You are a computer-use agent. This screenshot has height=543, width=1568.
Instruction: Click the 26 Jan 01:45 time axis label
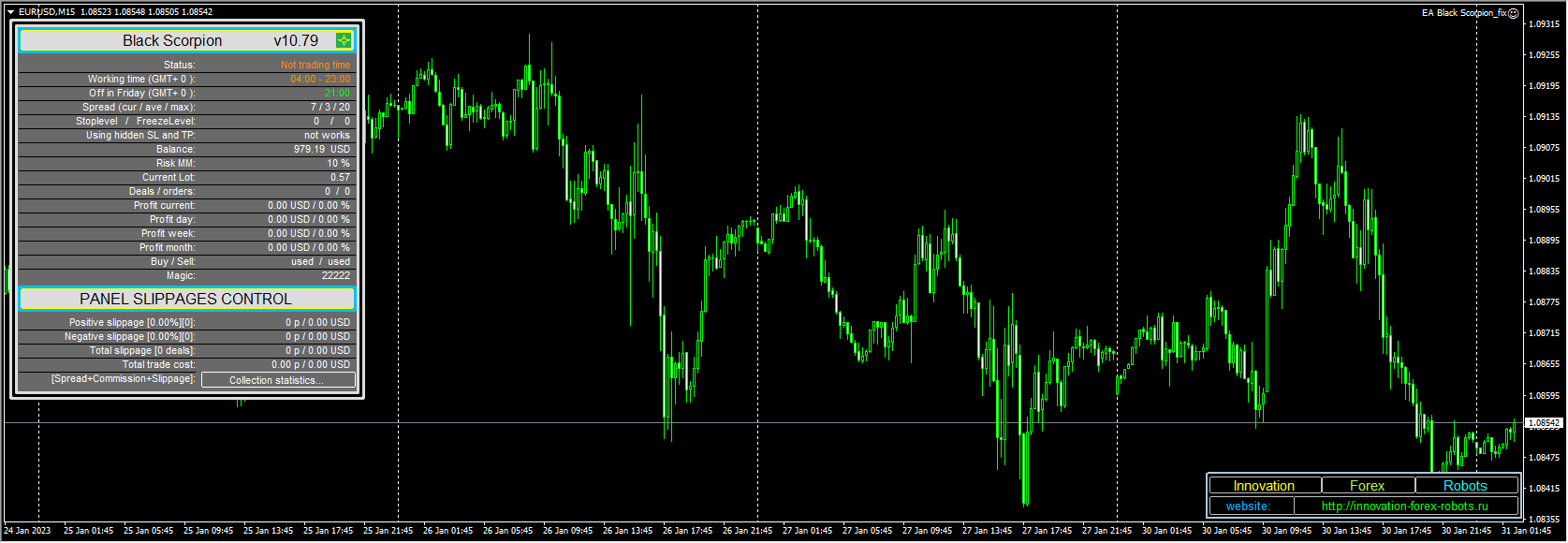coord(447,531)
